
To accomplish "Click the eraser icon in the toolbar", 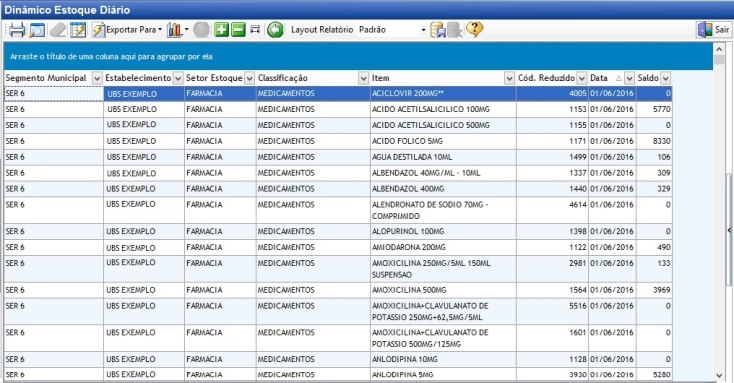I will click(x=58, y=30).
